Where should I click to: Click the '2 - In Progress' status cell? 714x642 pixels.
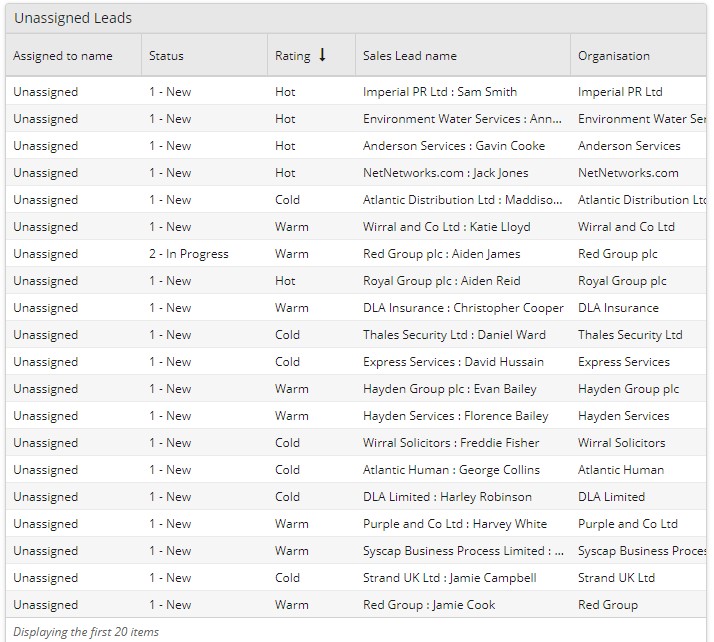tap(189, 254)
